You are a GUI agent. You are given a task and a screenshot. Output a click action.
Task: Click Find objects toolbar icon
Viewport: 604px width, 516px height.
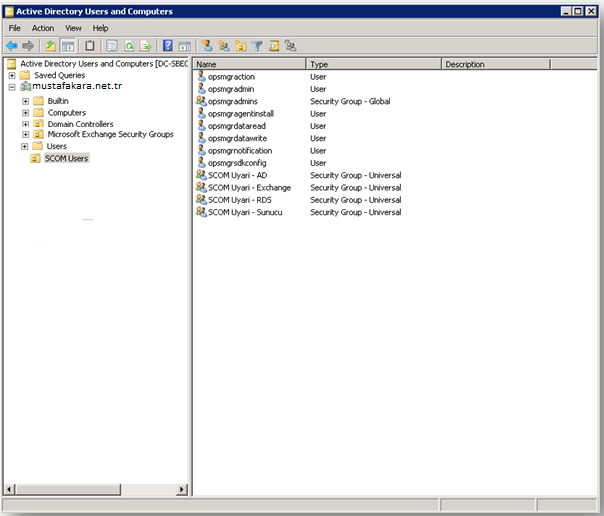coord(274,46)
